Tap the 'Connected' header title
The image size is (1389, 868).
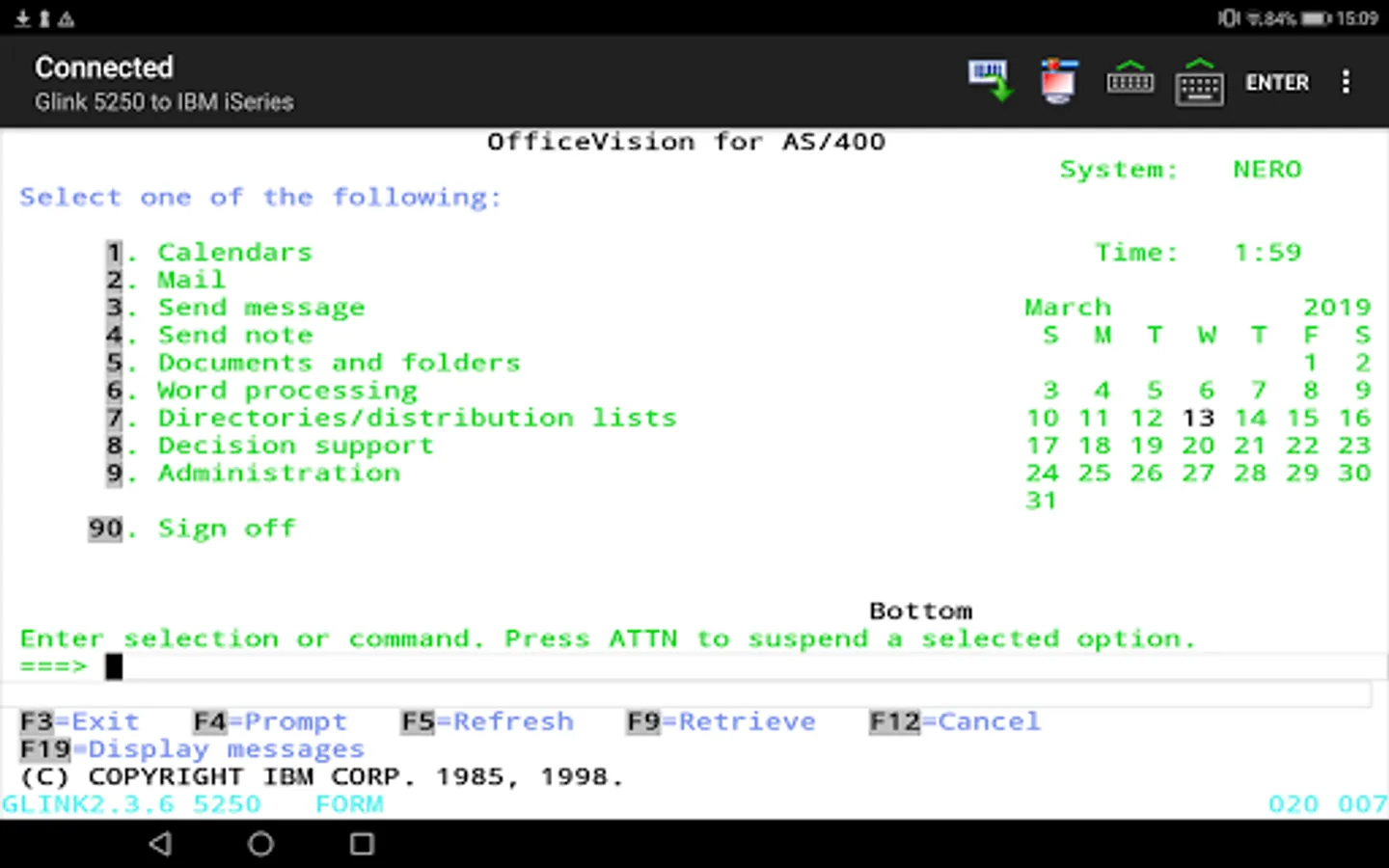coord(104,68)
